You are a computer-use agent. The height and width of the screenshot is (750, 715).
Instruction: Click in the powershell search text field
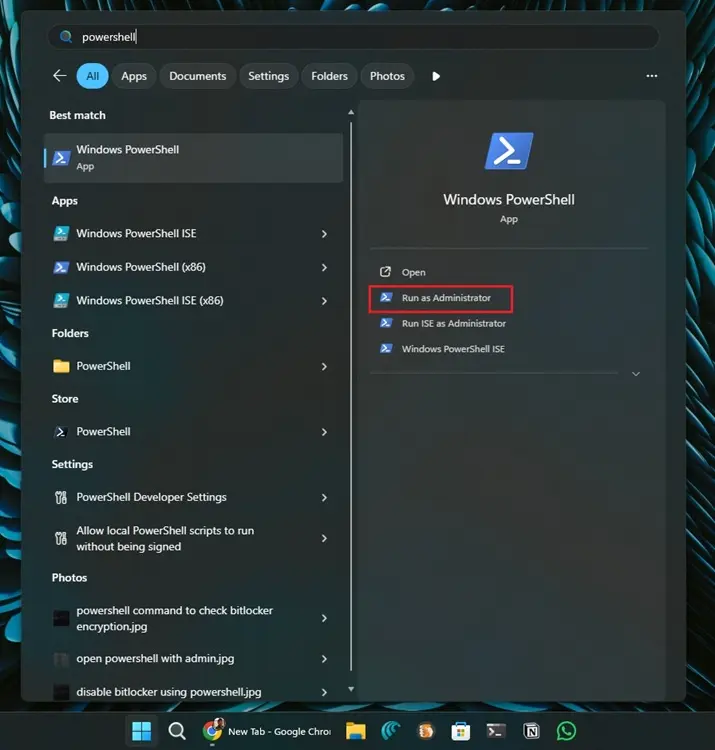coord(354,37)
